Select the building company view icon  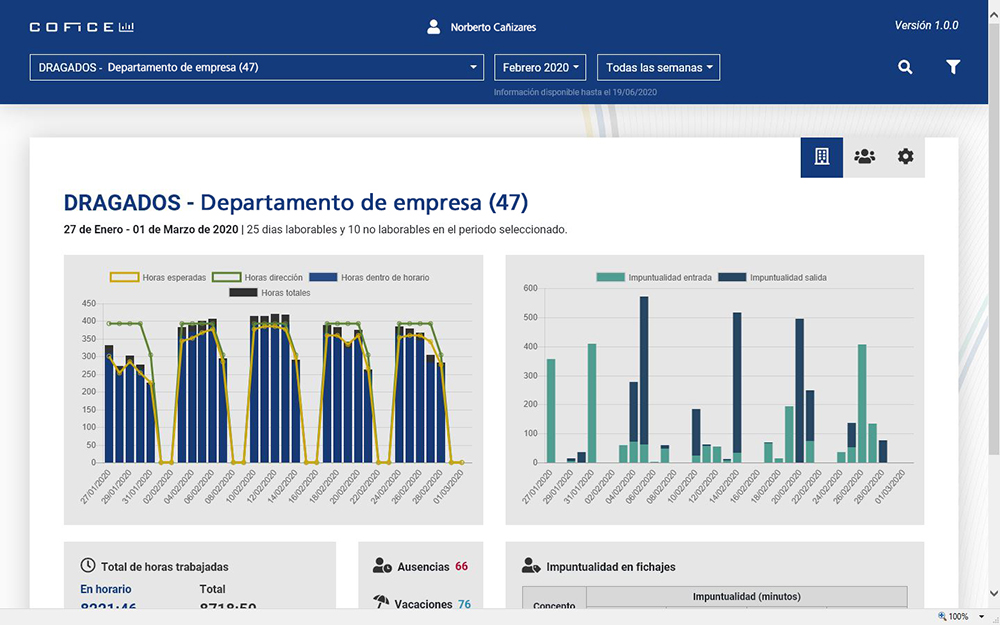click(822, 157)
